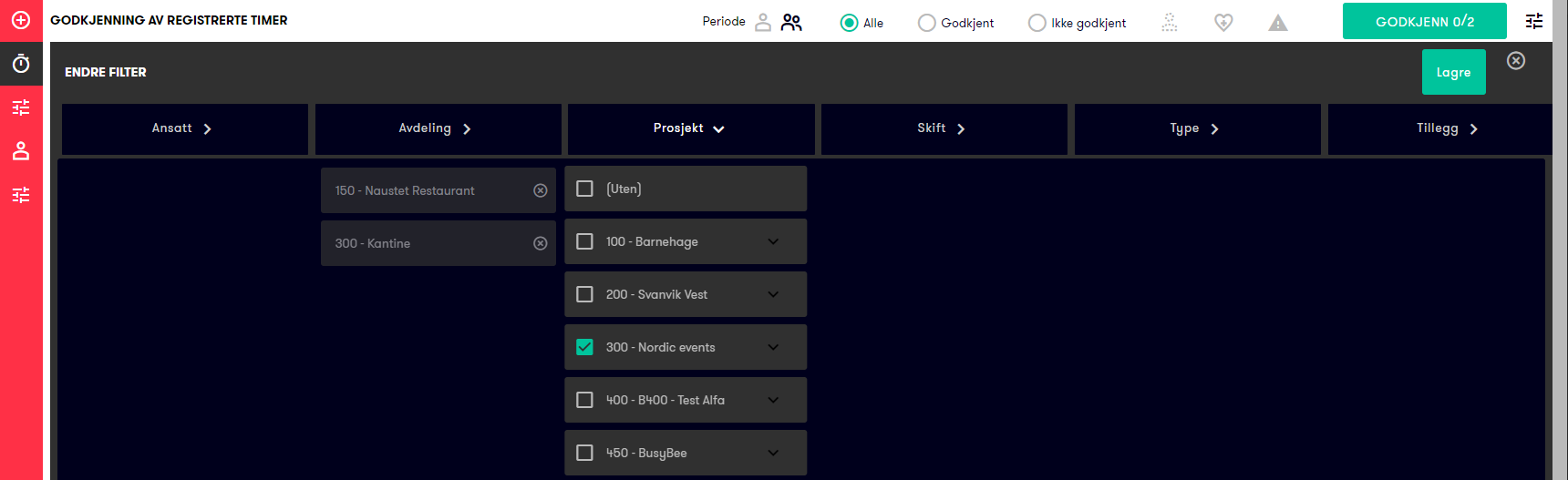
Task: Close the Endre filter panel
Action: point(1516,60)
